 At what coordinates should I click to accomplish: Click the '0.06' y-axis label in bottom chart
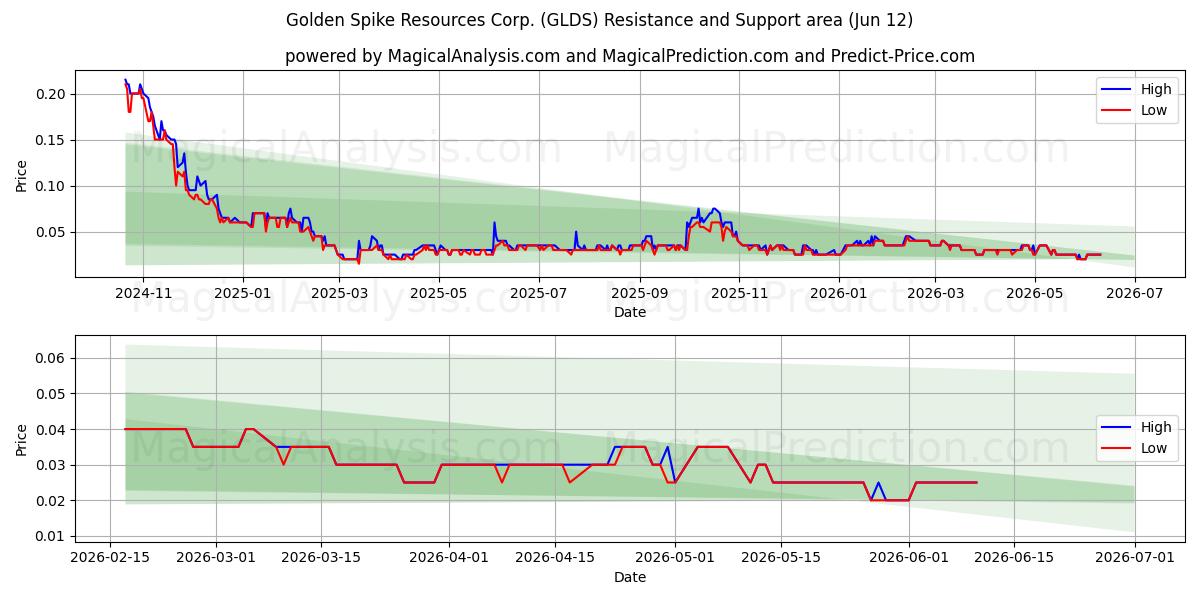(x=52, y=358)
